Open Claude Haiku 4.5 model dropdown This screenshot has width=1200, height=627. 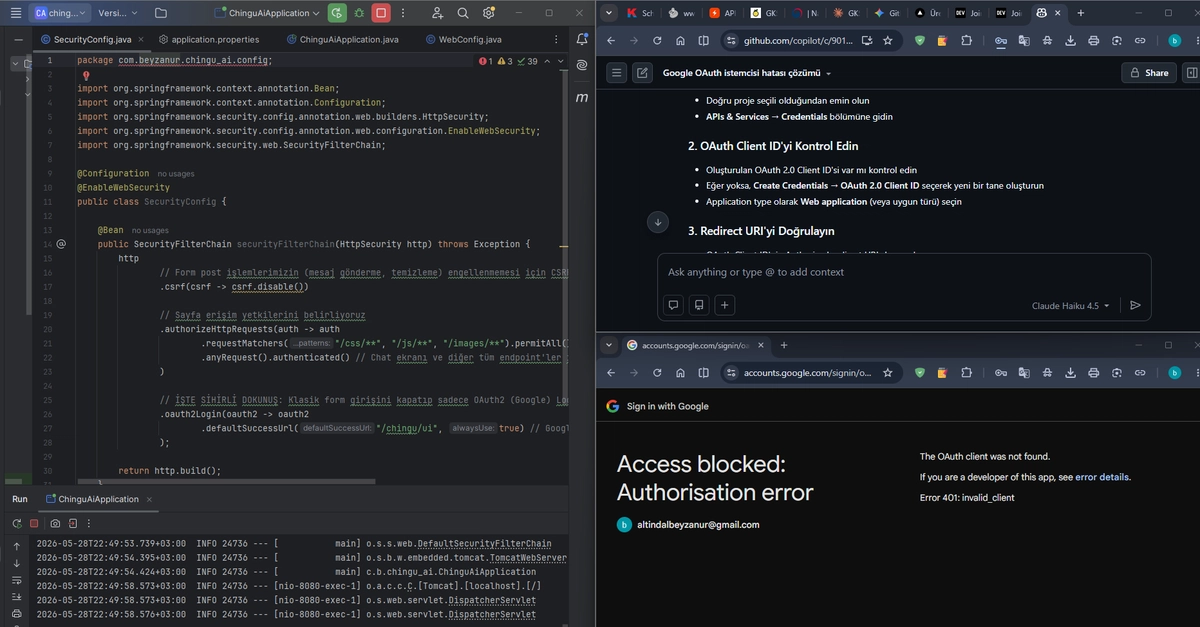pyautogui.click(x=1070, y=306)
